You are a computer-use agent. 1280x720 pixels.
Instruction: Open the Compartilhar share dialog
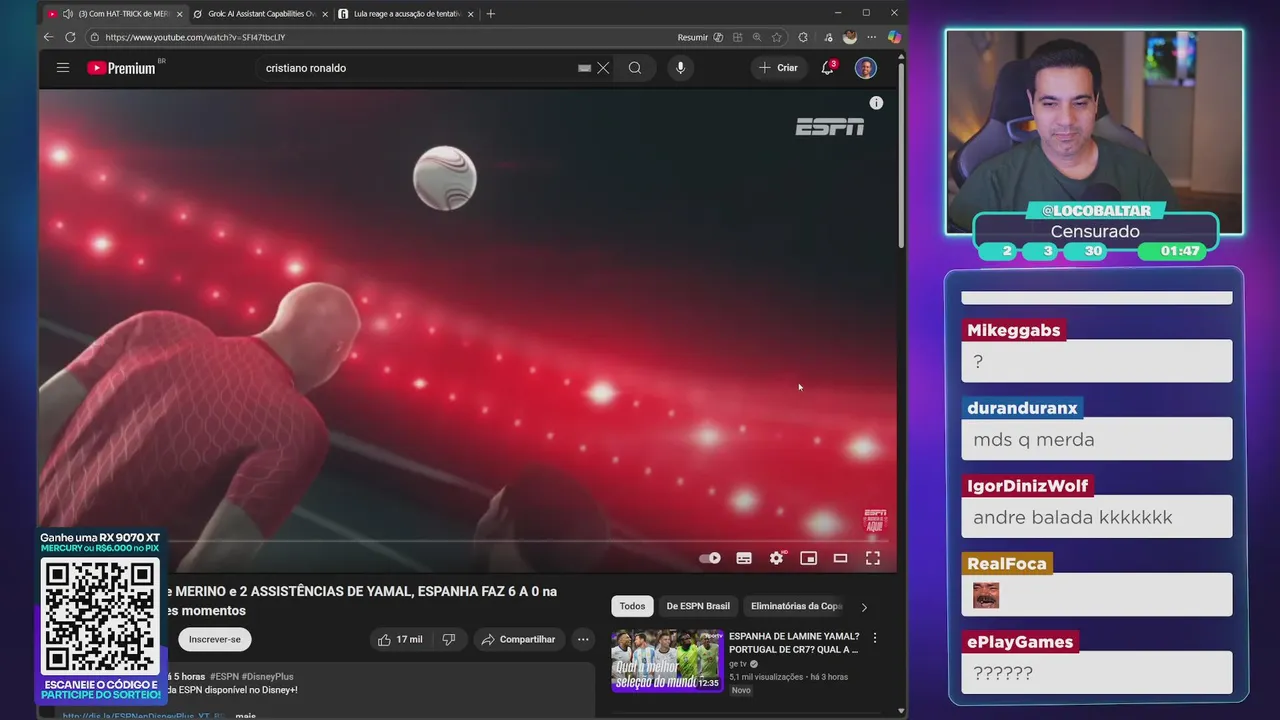pyautogui.click(x=519, y=639)
